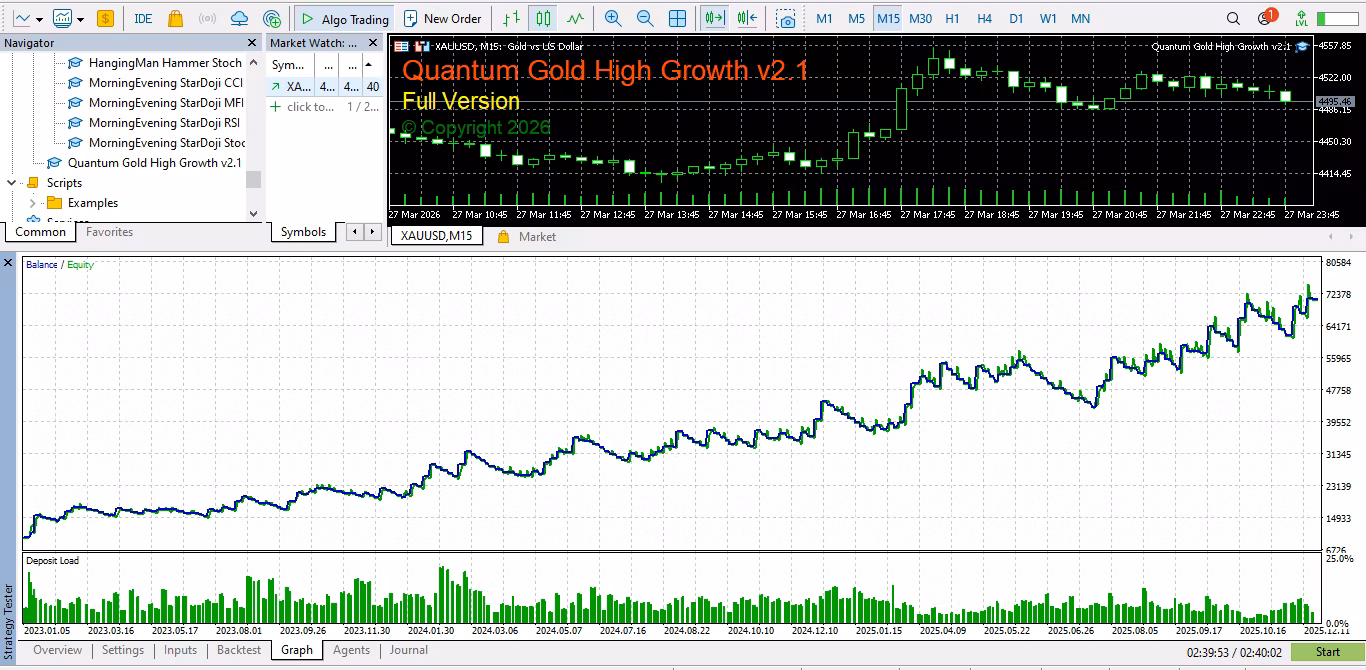
Task: Switch to Navigator Favorites tab
Action: pyautogui.click(x=109, y=232)
